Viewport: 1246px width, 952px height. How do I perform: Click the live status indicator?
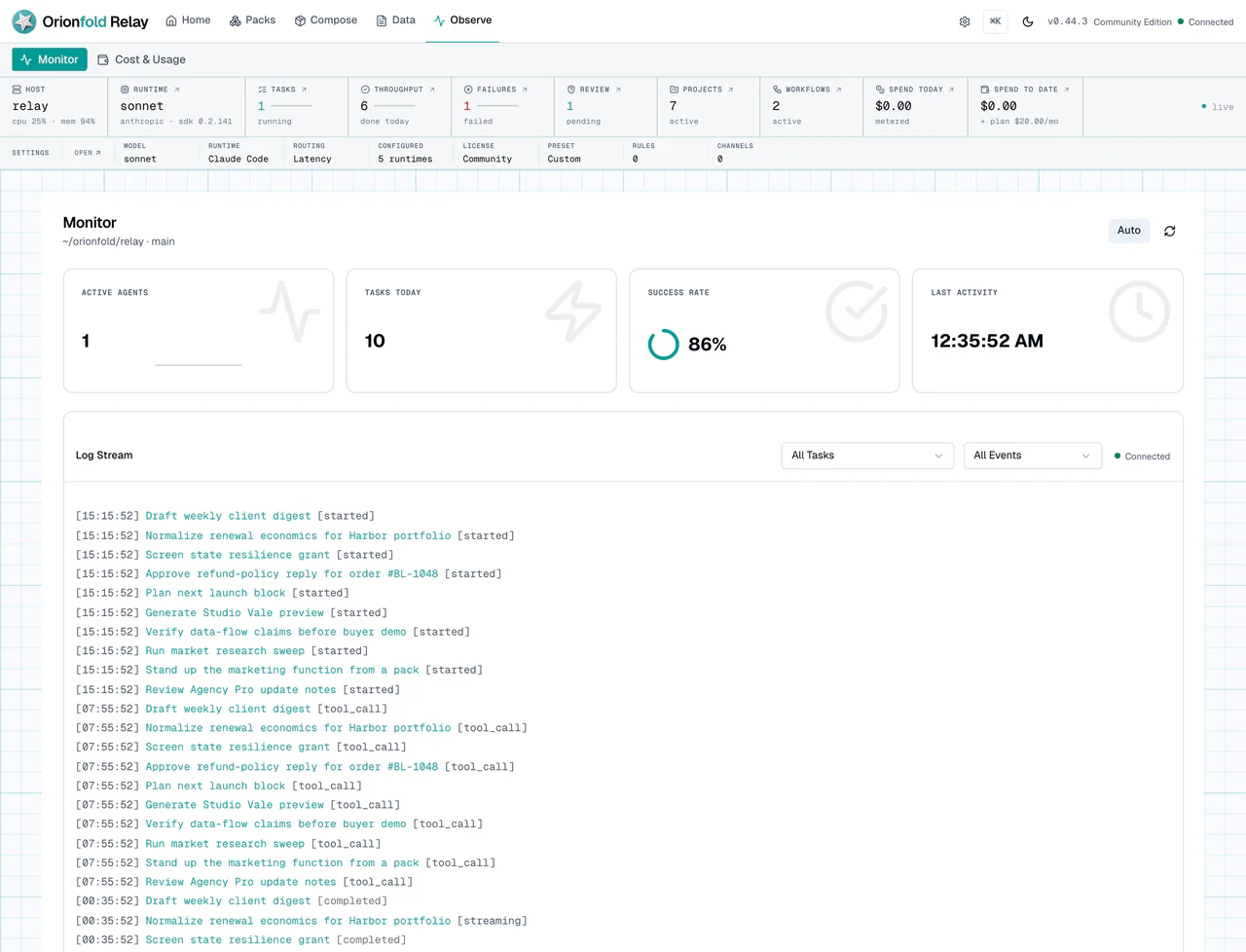(x=1218, y=107)
